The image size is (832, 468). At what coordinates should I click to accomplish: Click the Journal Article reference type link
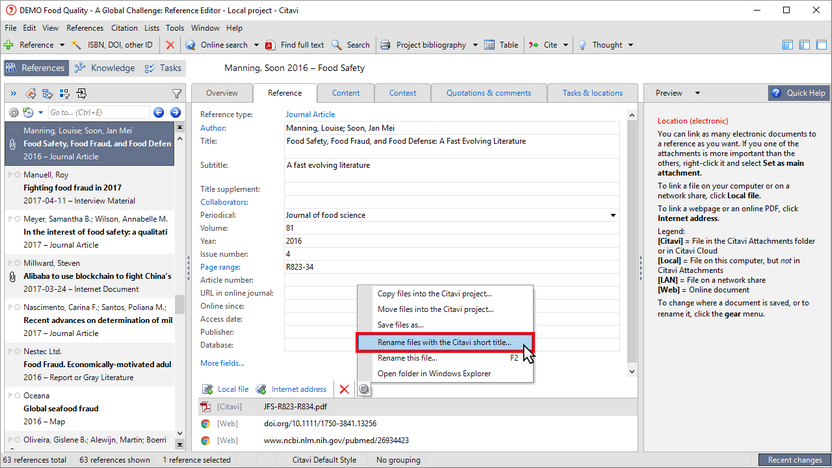[x=310, y=115]
